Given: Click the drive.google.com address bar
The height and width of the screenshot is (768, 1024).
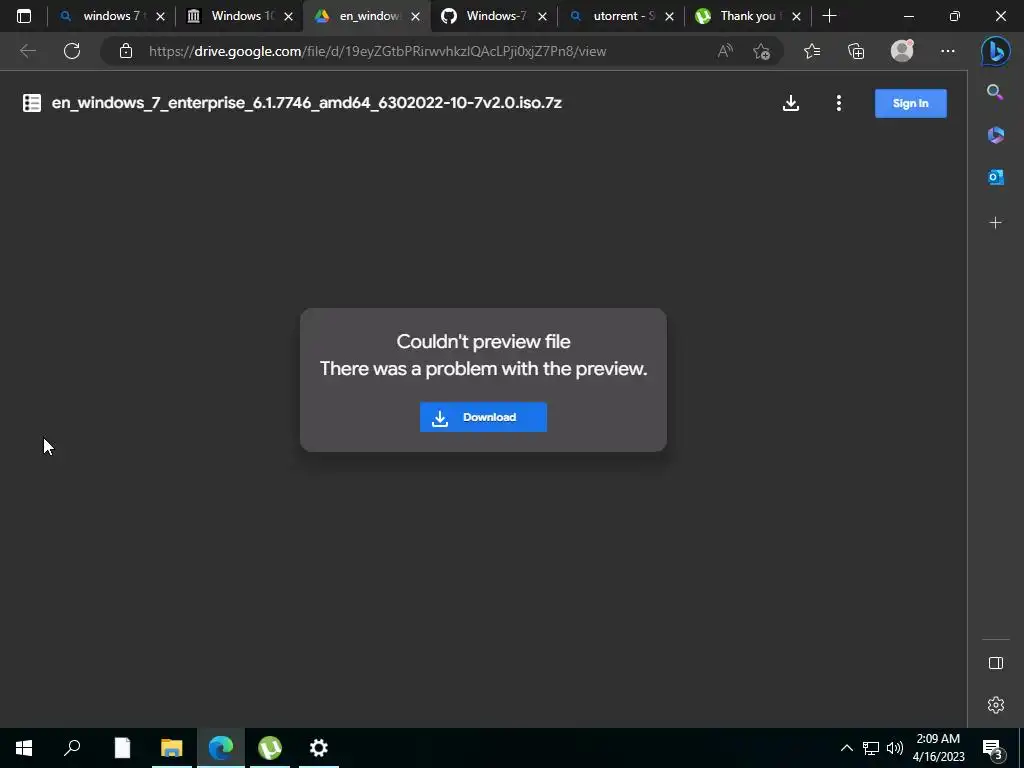Looking at the screenshot, I should click(x=377, y=51).
